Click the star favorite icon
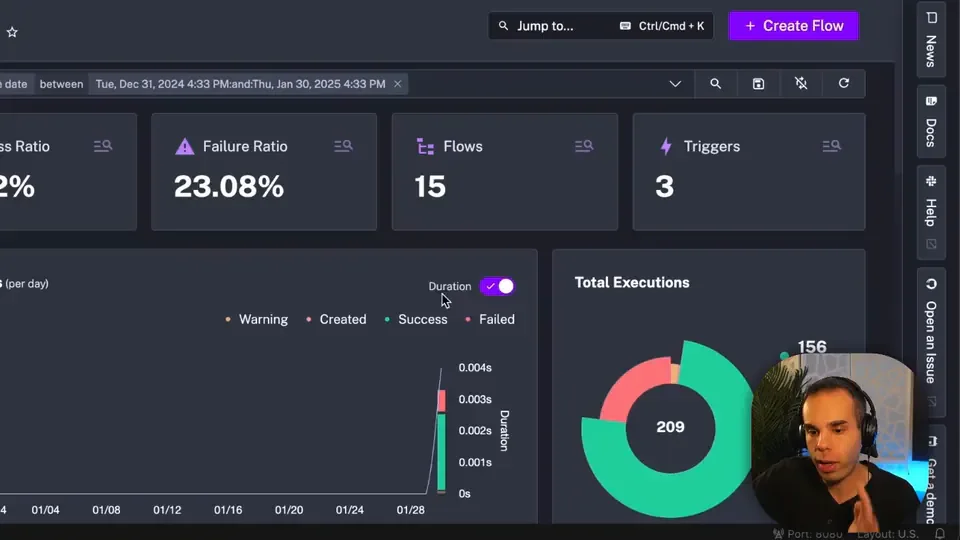 click(x=12, y=32)
